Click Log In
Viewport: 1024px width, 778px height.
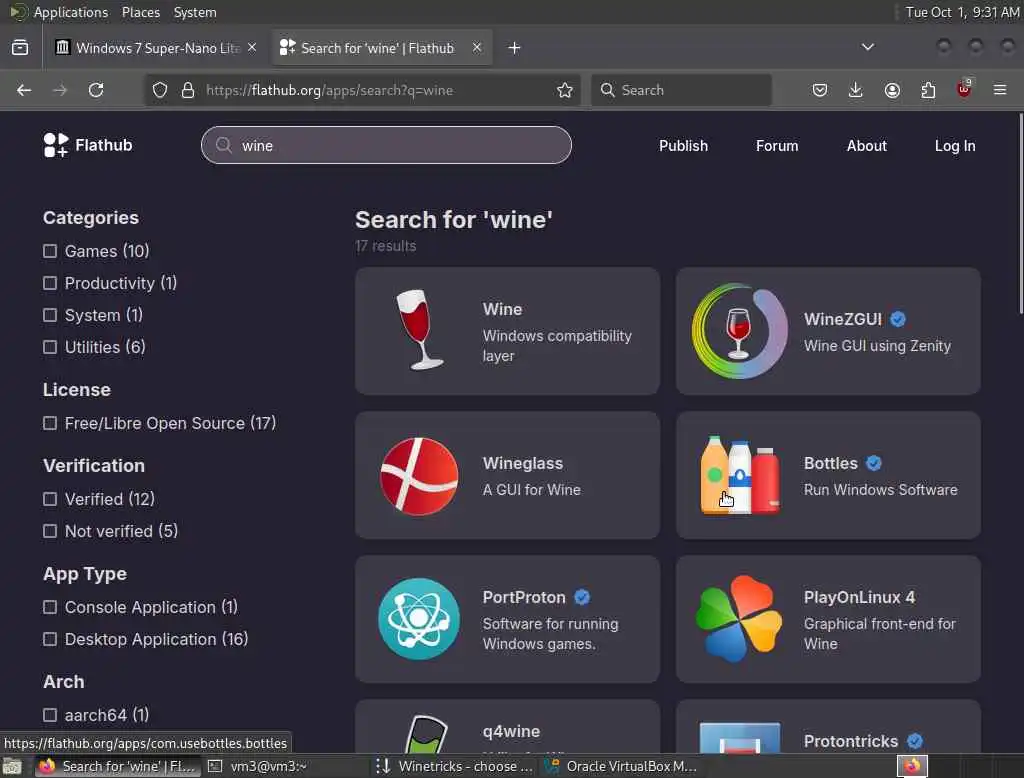[x=955, y=146]
